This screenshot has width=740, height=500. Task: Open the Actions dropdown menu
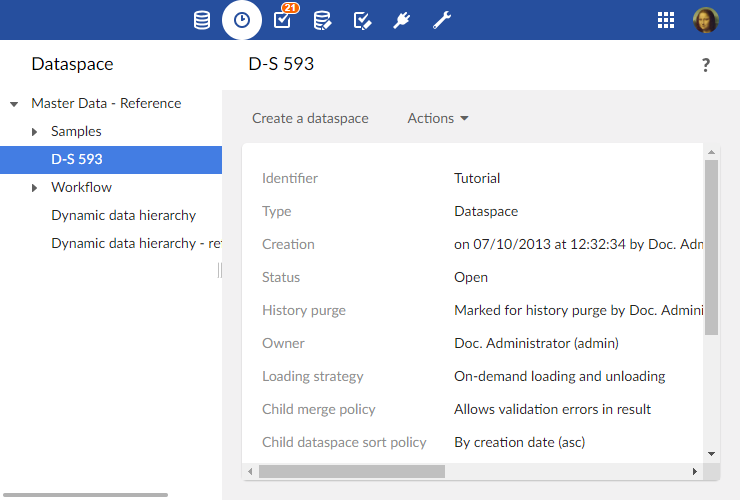click(x=438, y=118)
